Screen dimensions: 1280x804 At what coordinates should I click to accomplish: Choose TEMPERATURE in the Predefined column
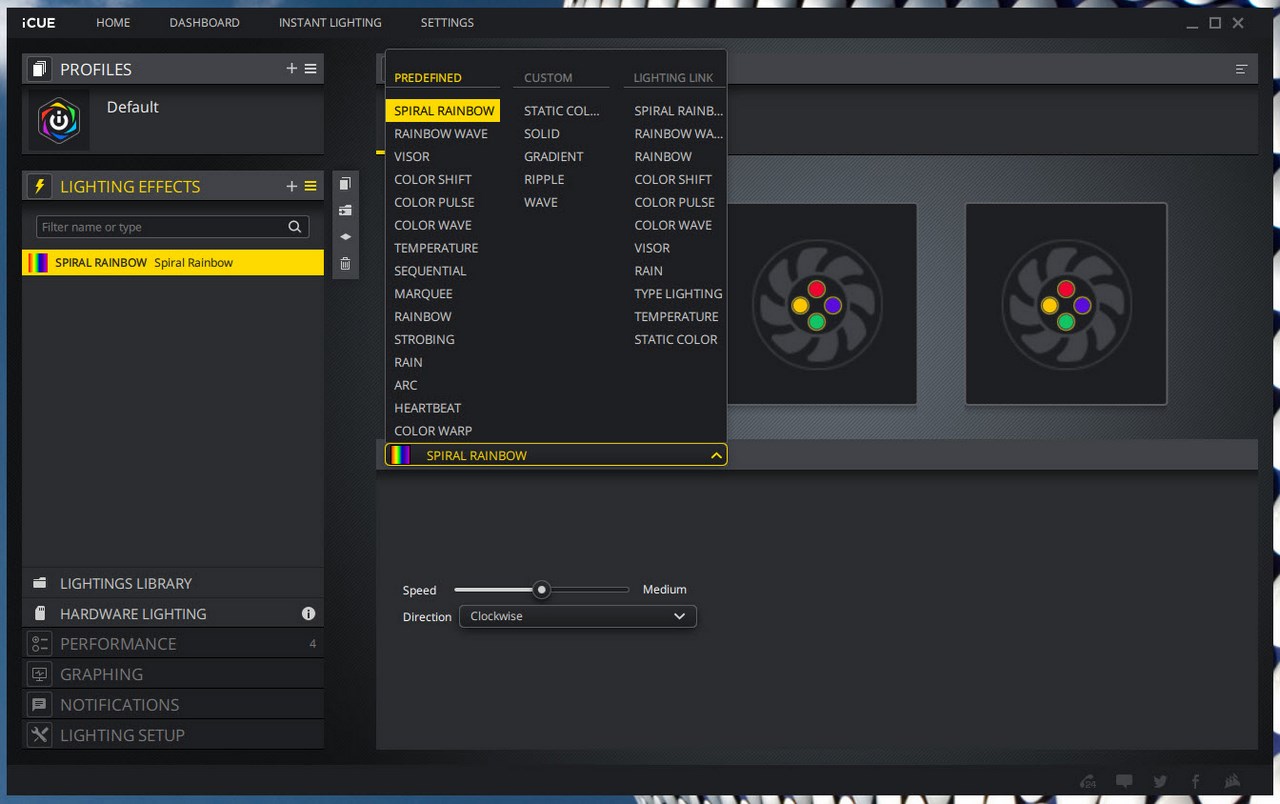point(436,248)
